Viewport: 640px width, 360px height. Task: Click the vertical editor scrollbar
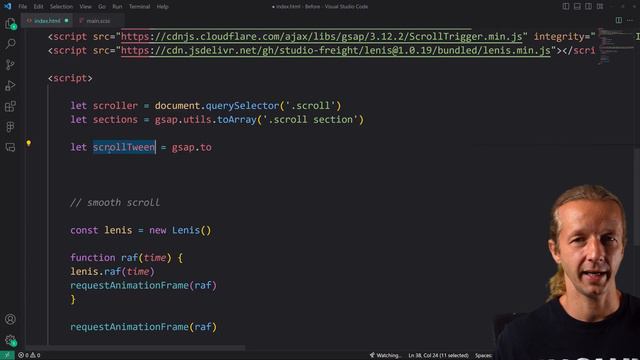(x=637, y=197)
